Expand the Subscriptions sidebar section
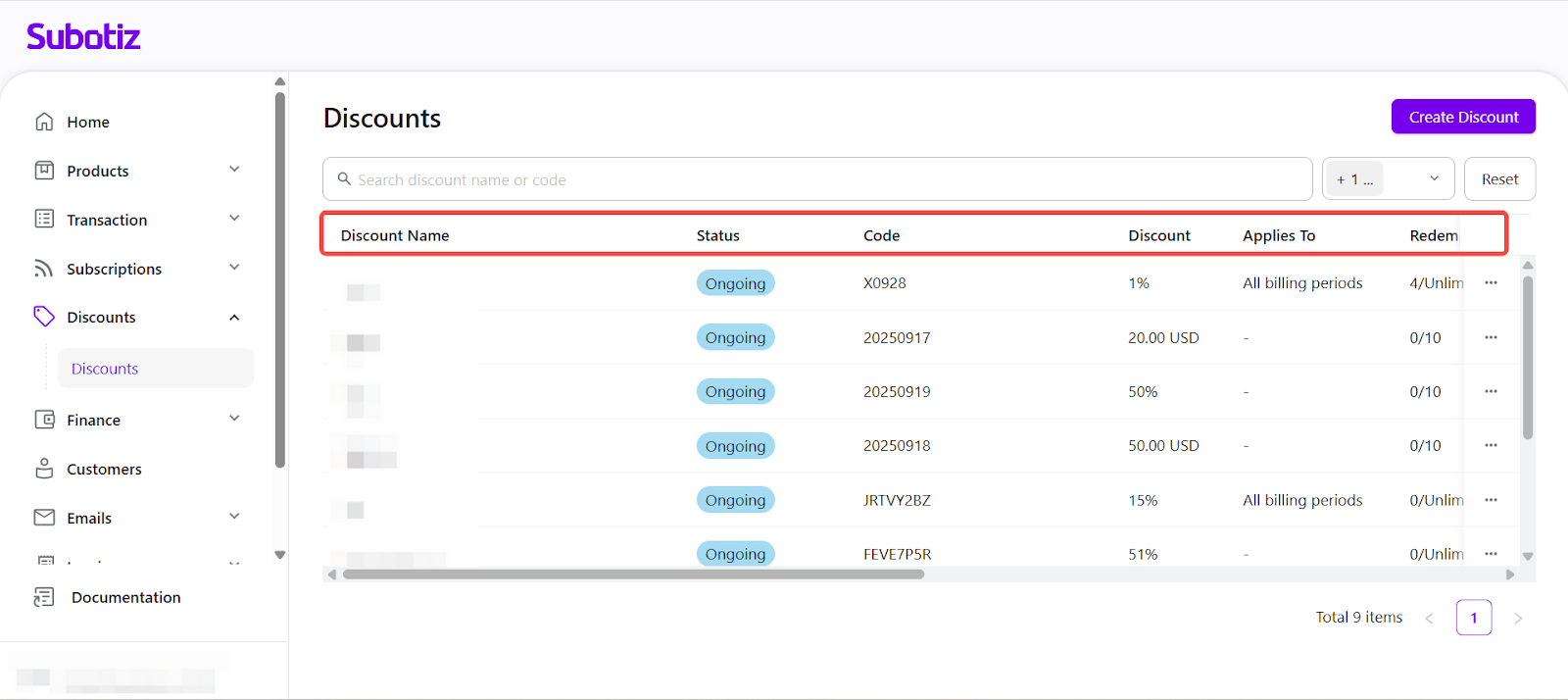Viewport: 1568px width, 700px height. [x=234, y=268]
